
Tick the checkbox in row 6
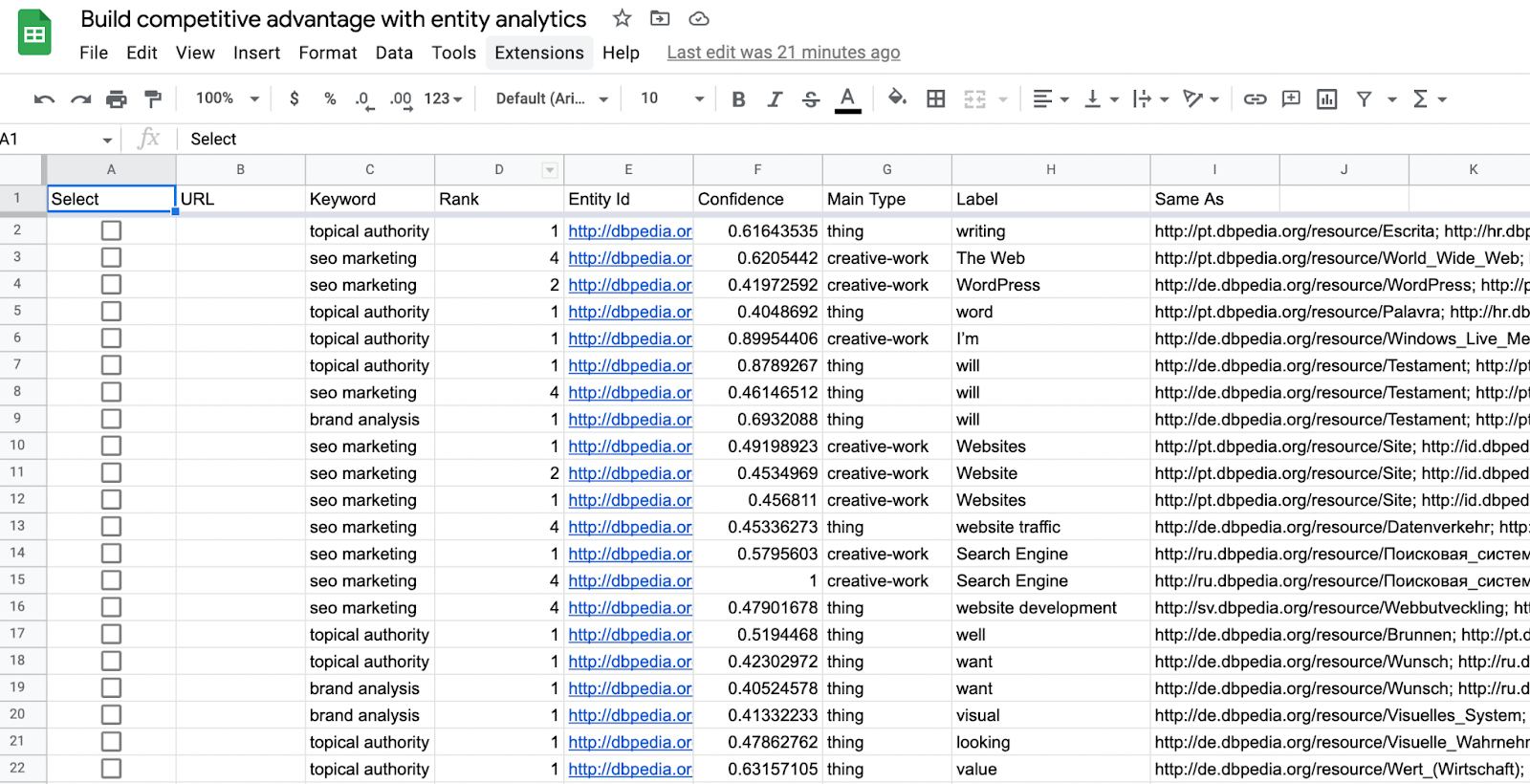111,338
